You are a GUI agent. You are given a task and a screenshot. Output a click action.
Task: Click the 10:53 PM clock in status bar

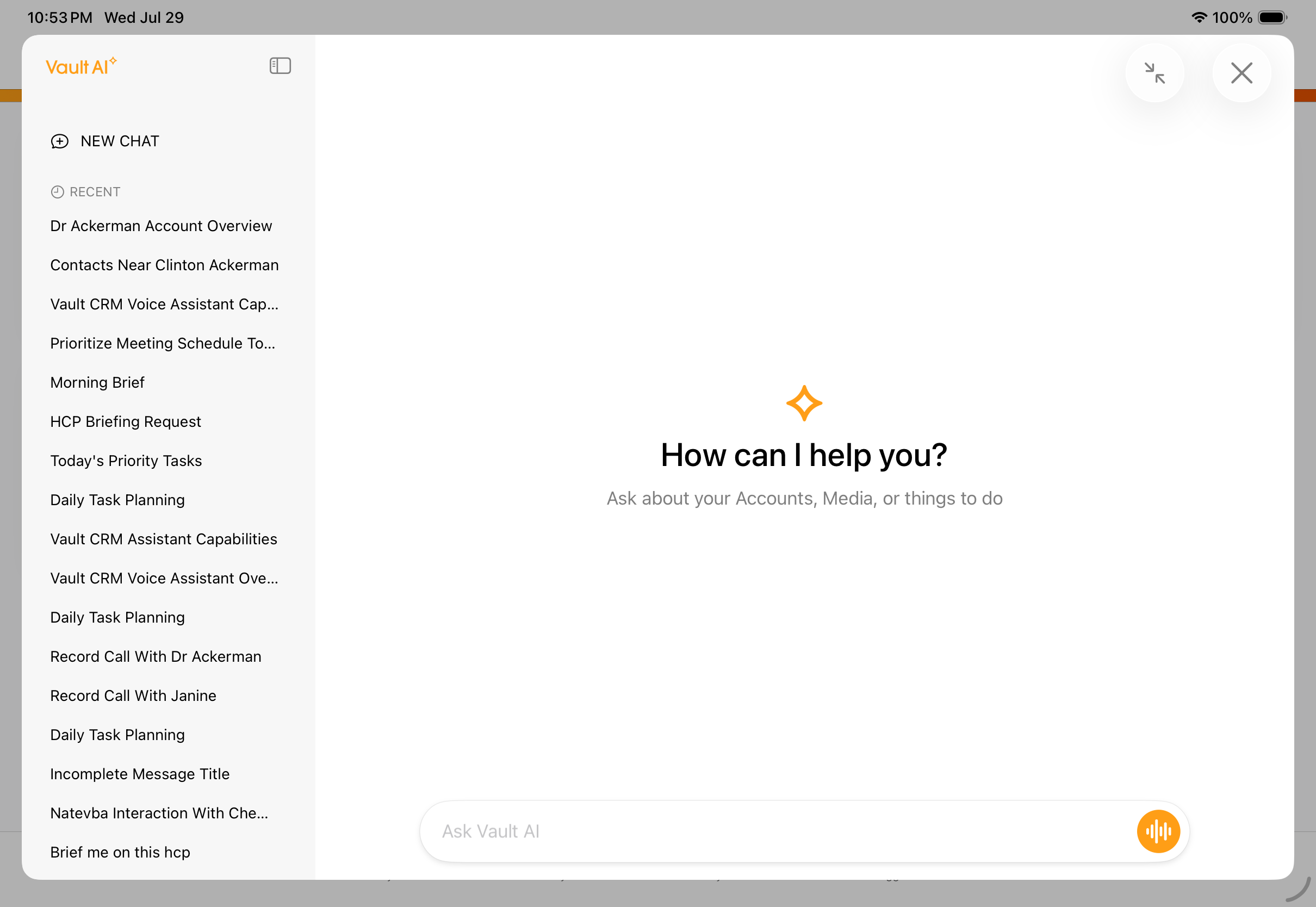[60, 17]
